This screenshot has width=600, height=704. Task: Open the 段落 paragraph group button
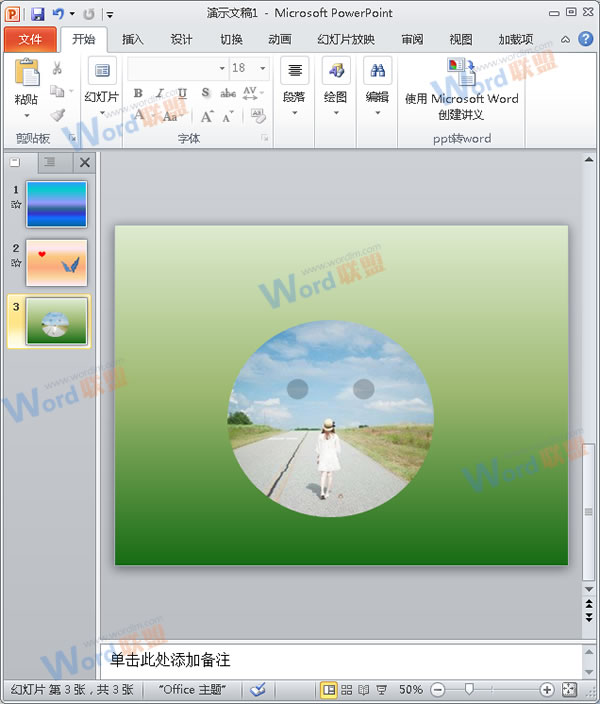point(295,85)
